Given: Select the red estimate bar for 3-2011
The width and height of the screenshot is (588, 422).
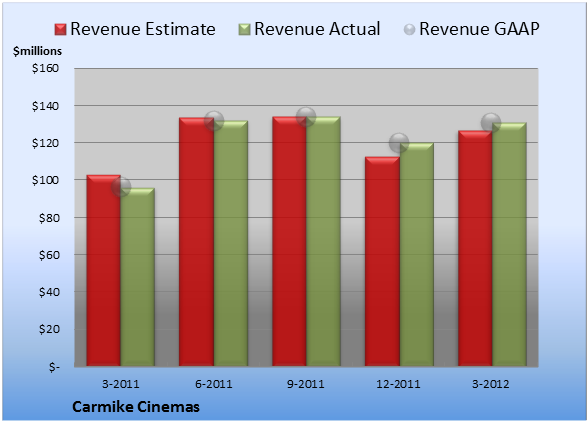Looking at the screenshot, I should pos(104,270).
